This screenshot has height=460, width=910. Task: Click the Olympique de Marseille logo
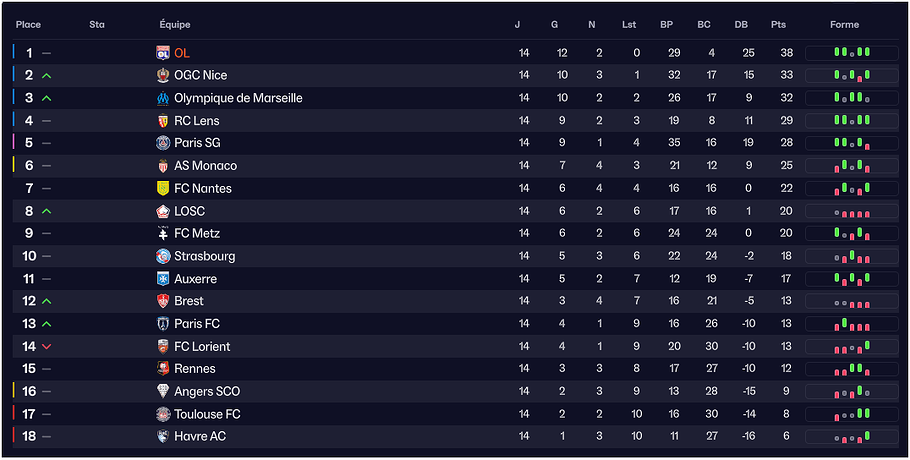pos(163,98)
